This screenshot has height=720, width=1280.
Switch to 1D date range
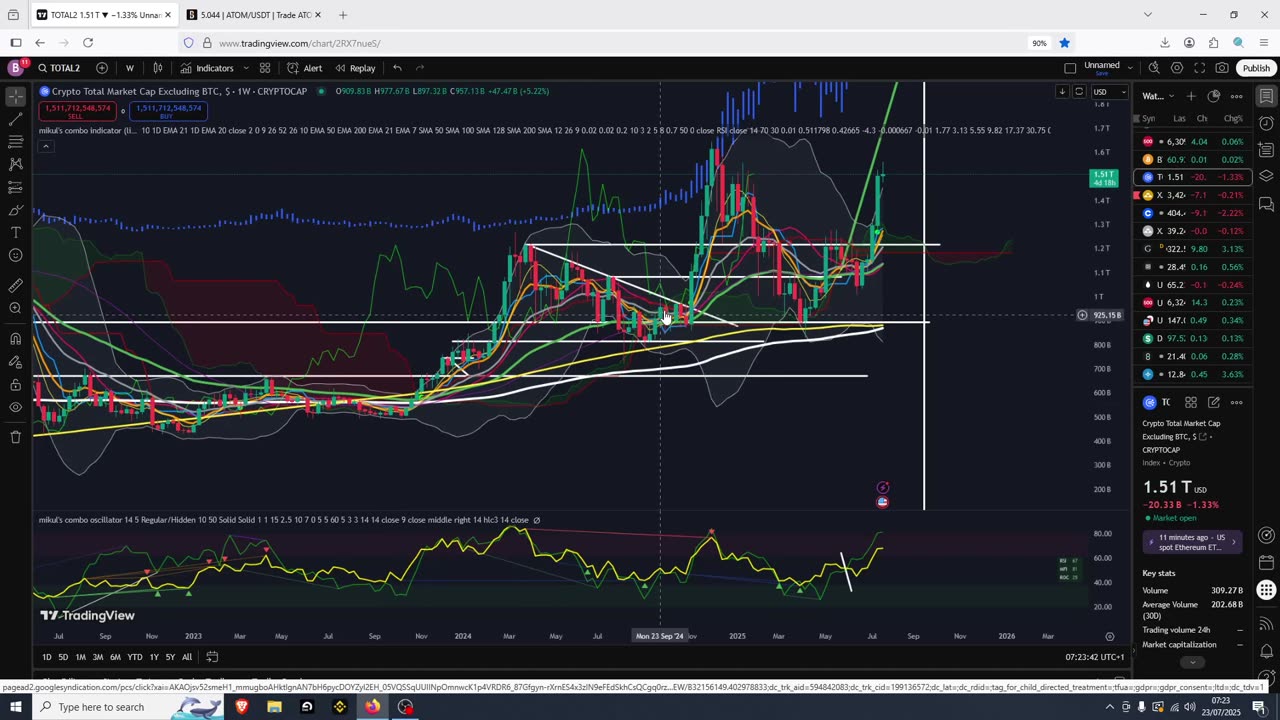(46, 657)
